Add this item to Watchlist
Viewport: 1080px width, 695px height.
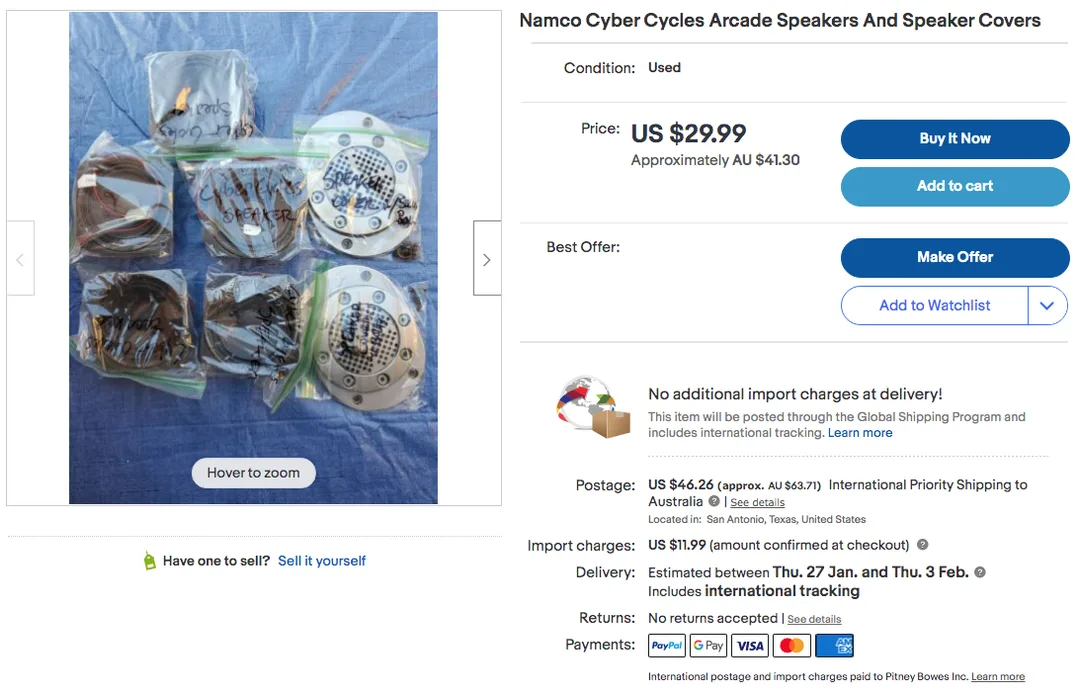[934, 306]
